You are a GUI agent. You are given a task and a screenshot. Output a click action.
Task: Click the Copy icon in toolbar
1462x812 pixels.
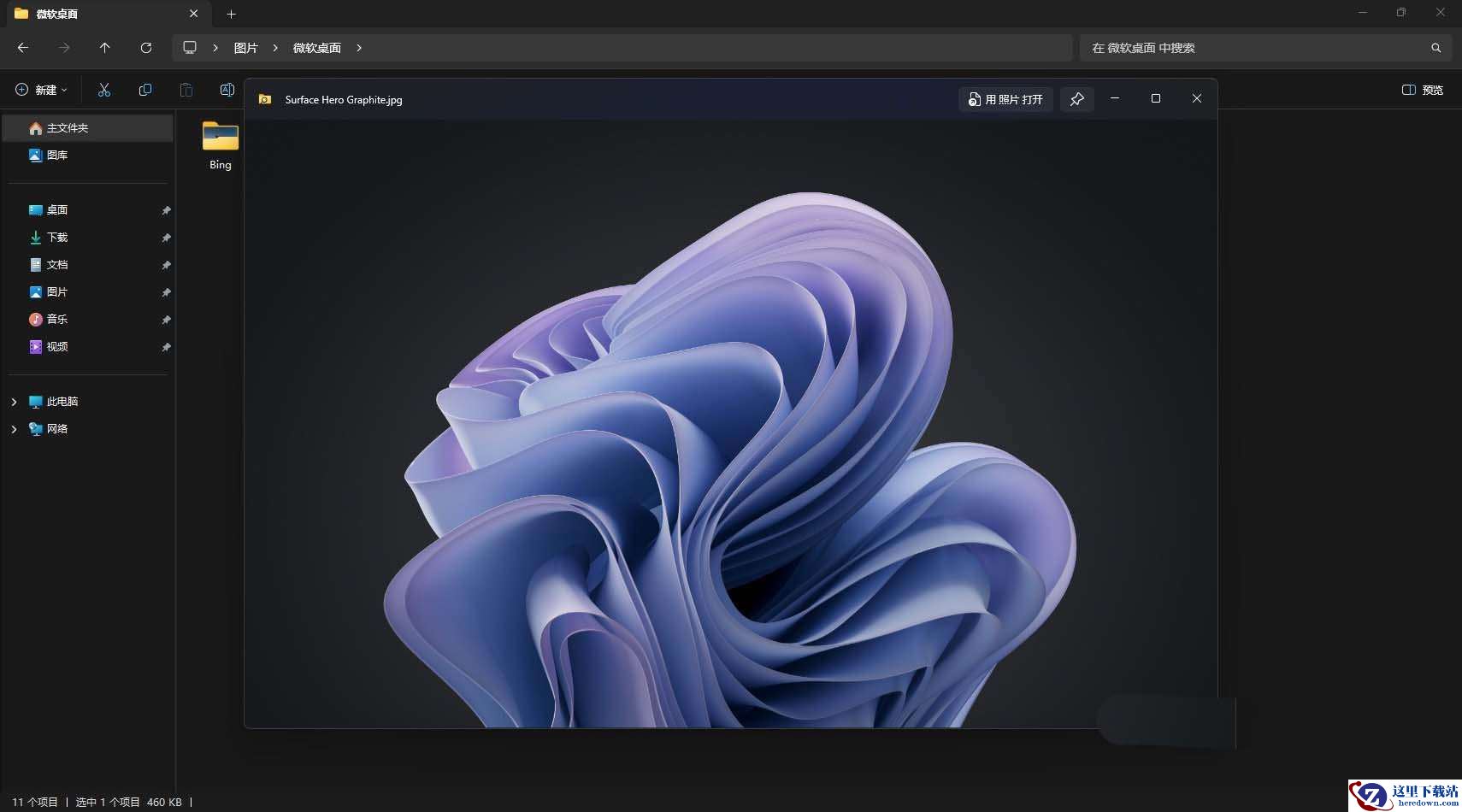[145, 90]
